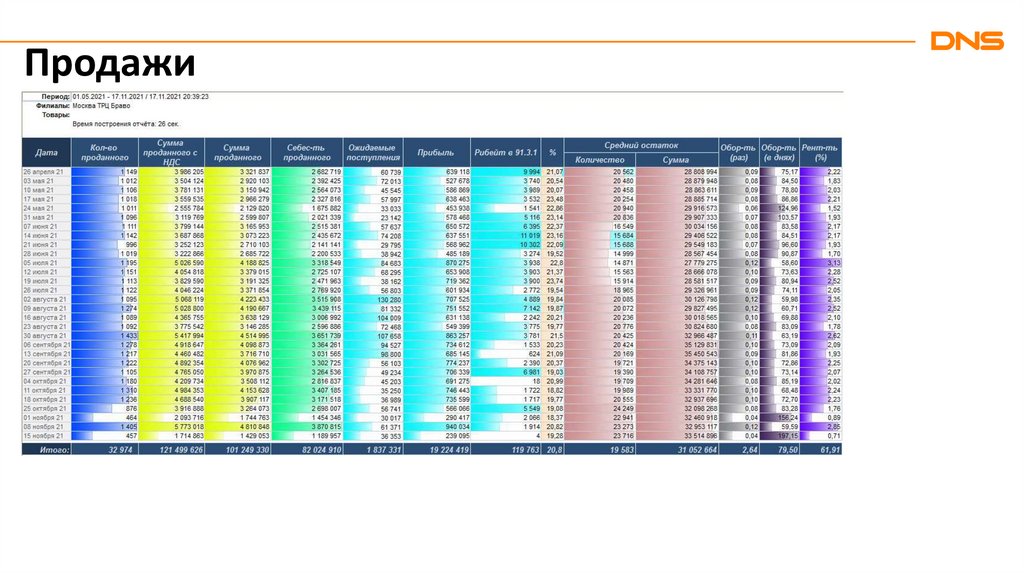
Task: Select the 'Кол-во проданного' column header
Action: click(x=104, y=152)
